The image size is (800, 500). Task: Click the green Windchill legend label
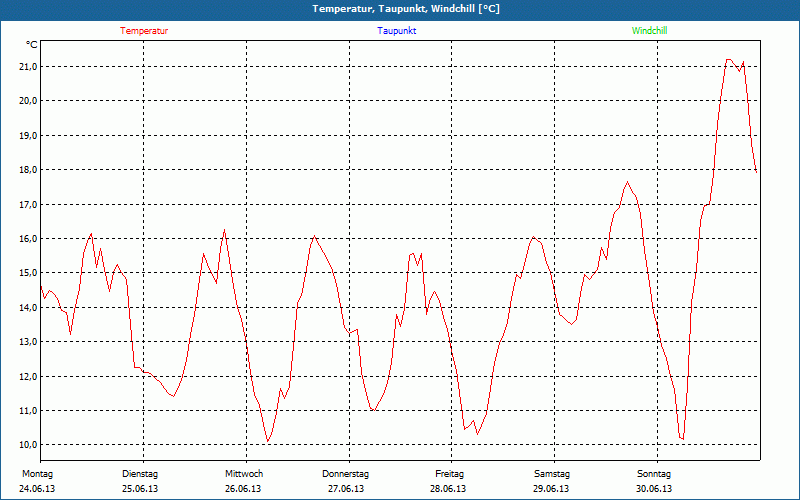click(x=649, y=31)
